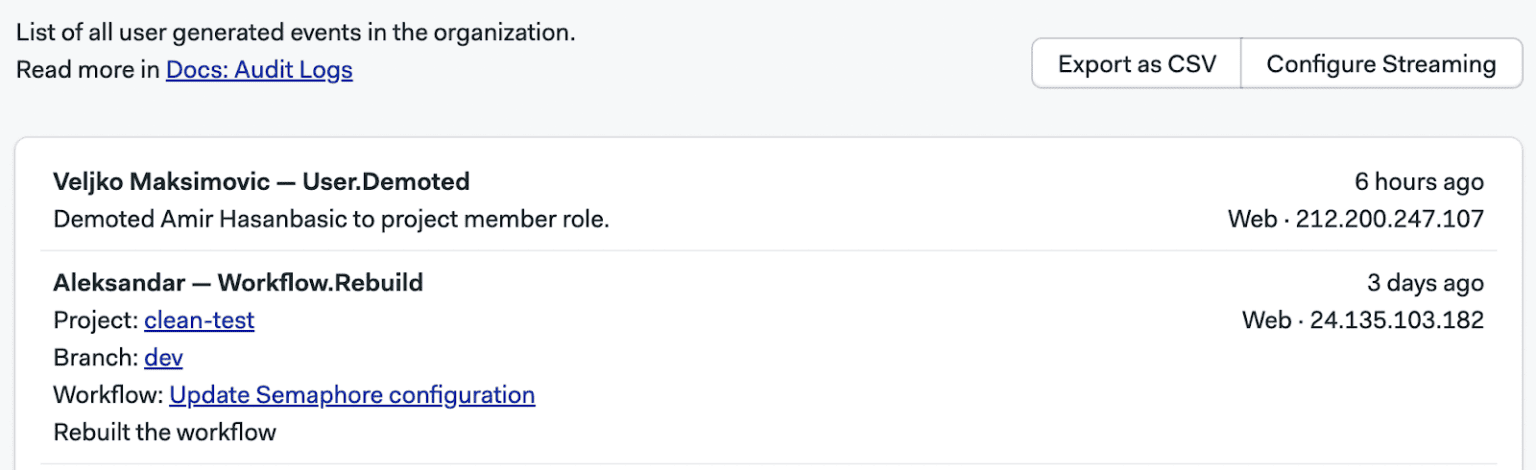
Task: Click the 3 days ago timestamp
Action: (x=1425, y=283)
